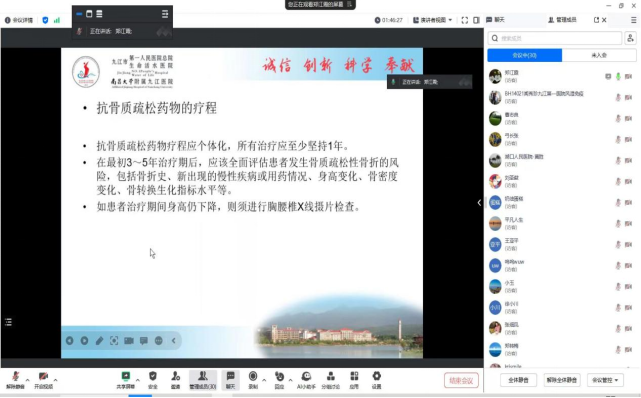The width and height of the screenshot is (641, 398).
Task: Open Meeting Control dropdown
Action: 605,380
